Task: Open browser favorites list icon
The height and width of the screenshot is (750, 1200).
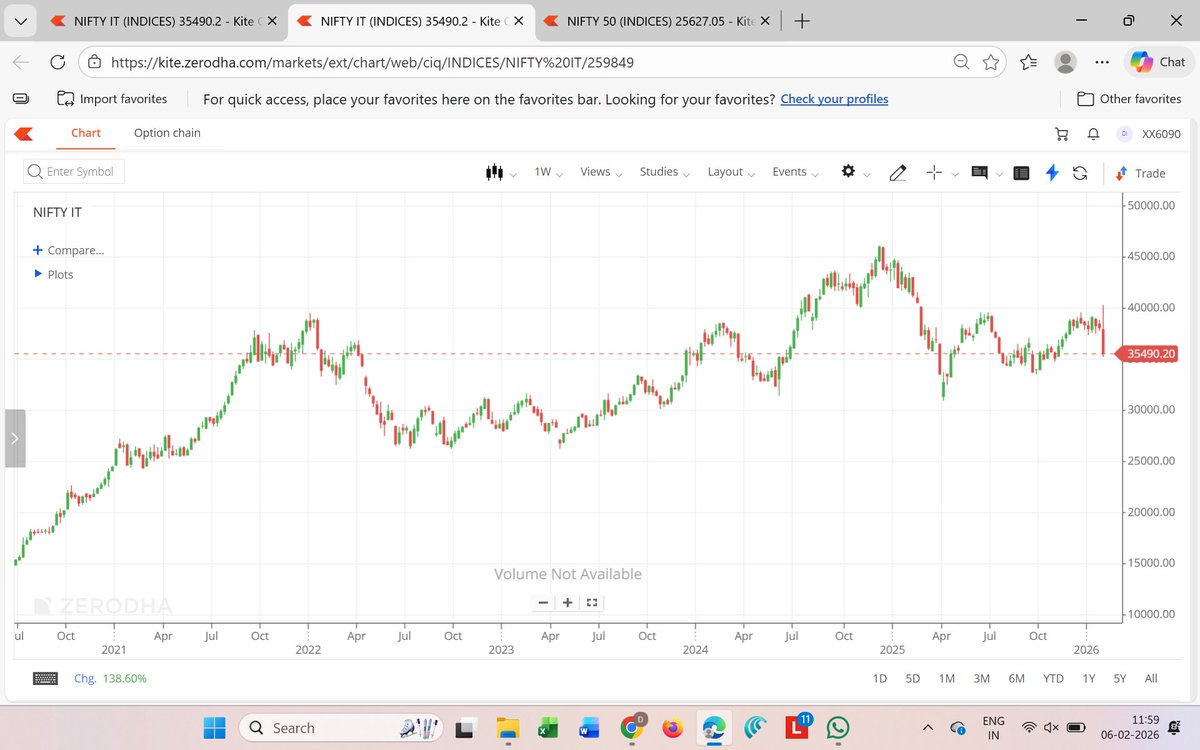Action: pyautogui.click(x=1029, y=62)
